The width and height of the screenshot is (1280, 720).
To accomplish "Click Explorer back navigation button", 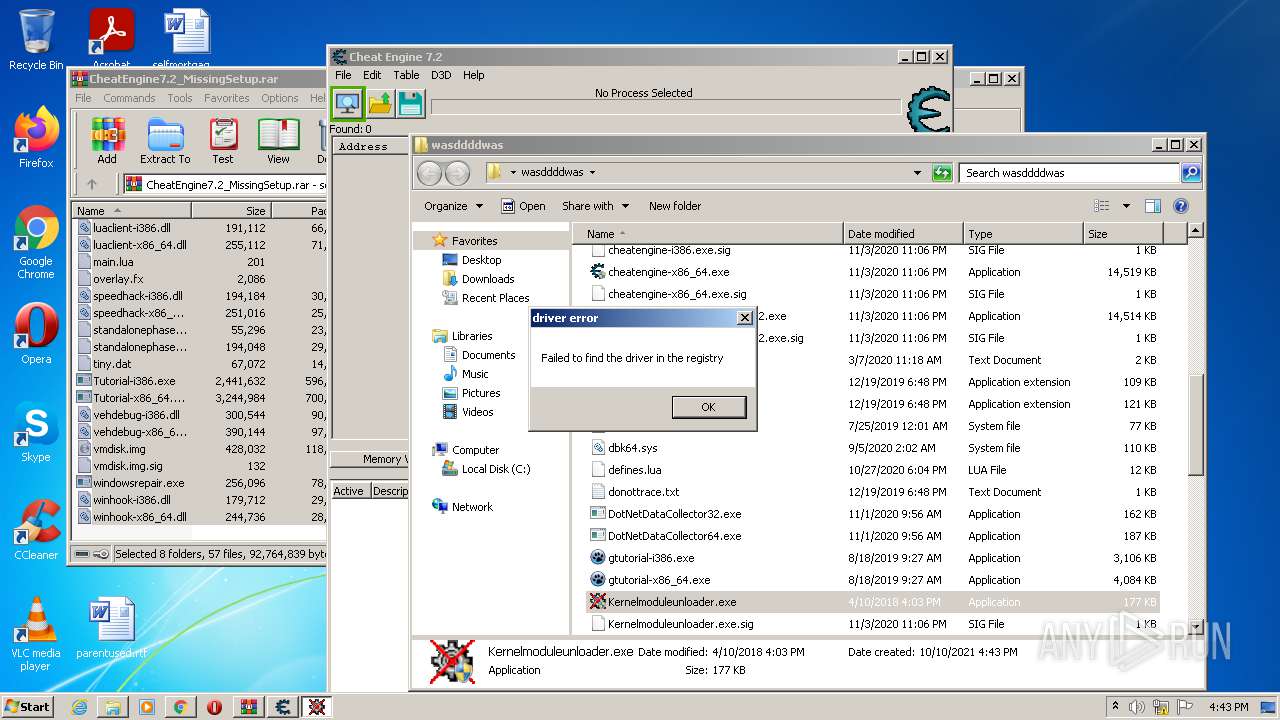I will [x=429, y=173].
